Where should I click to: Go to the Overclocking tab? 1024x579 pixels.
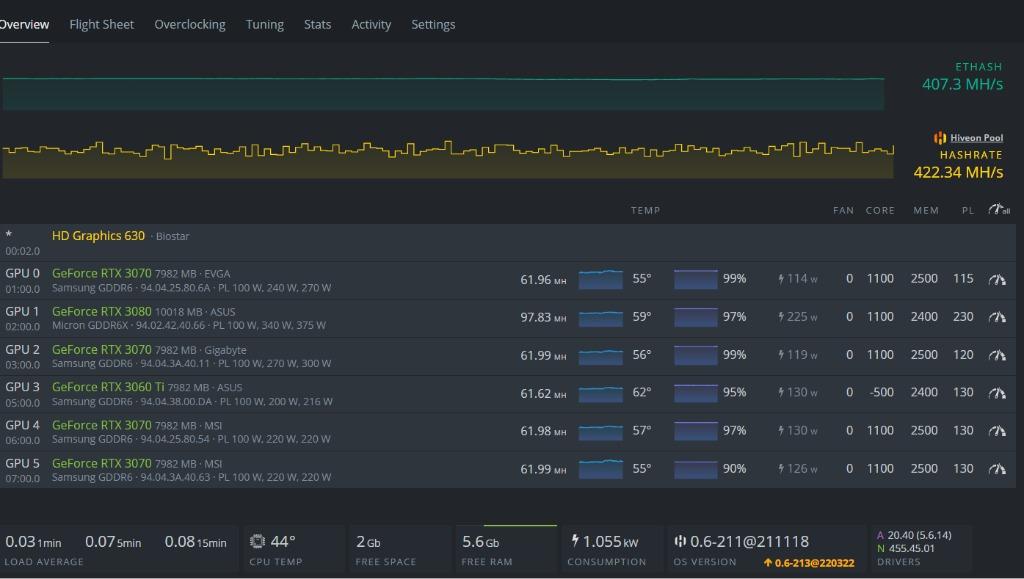click(189, 25)
